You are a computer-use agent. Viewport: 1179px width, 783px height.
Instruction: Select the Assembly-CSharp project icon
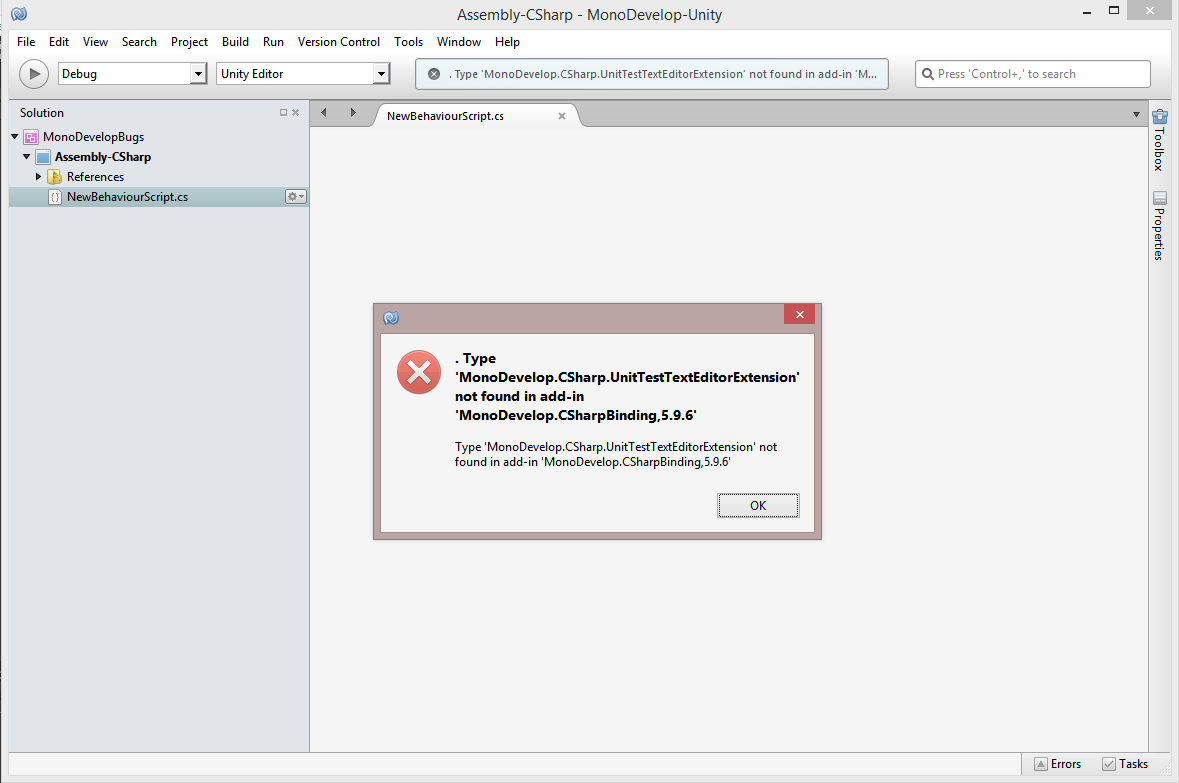(43, 156)
